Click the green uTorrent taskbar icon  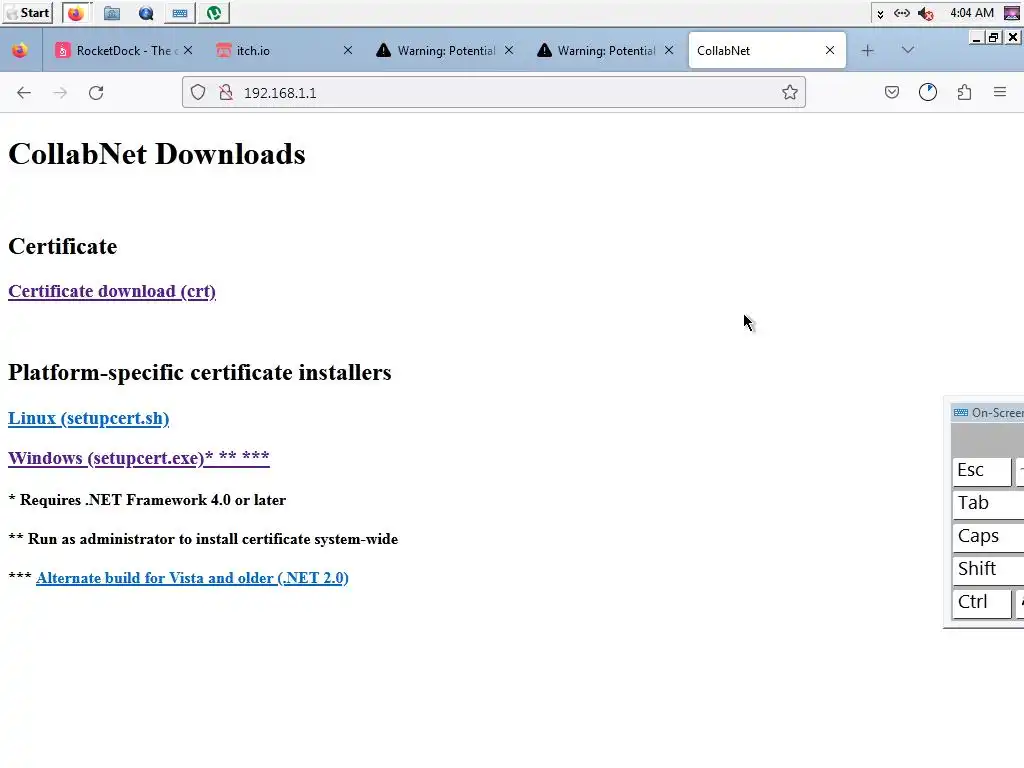point(214,13)
